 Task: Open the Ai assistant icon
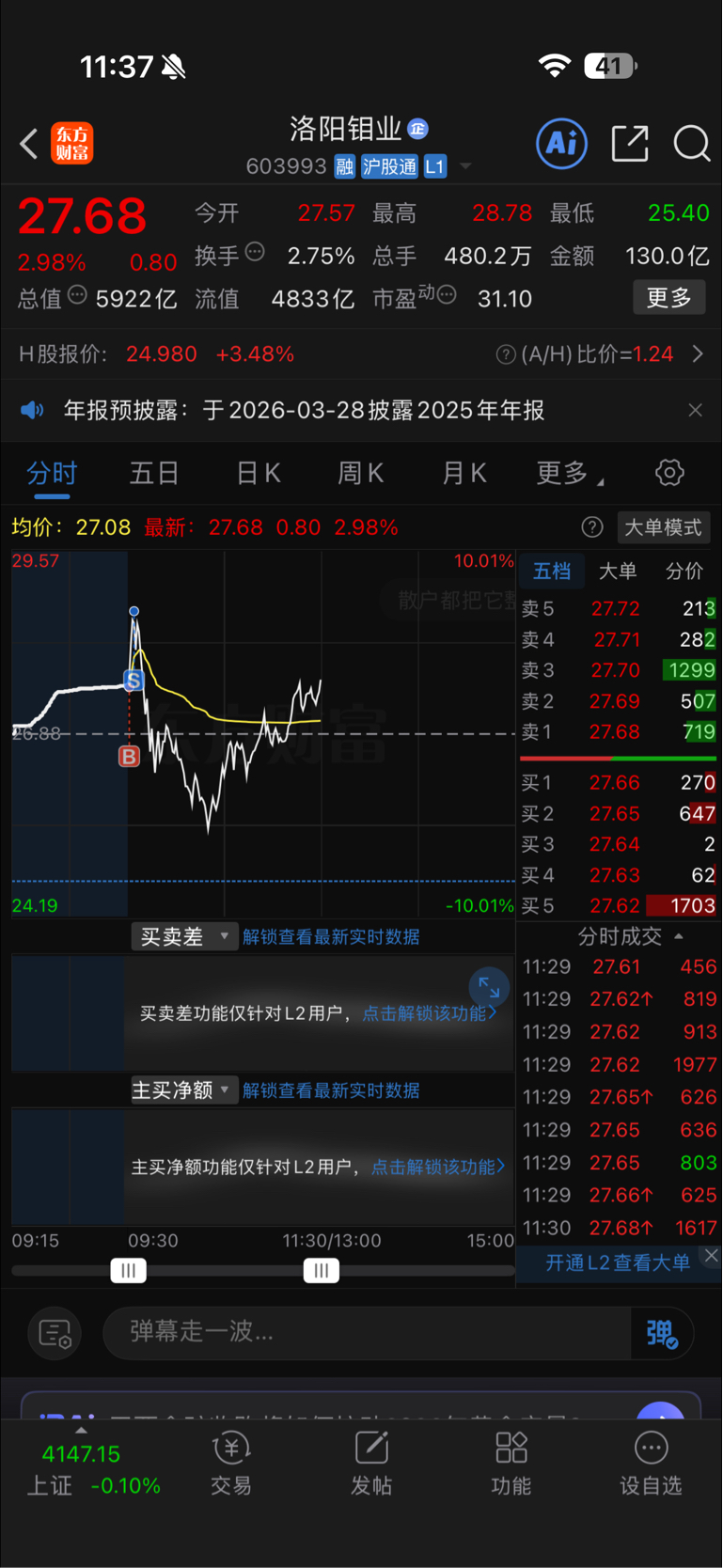(x=561, y=143)
